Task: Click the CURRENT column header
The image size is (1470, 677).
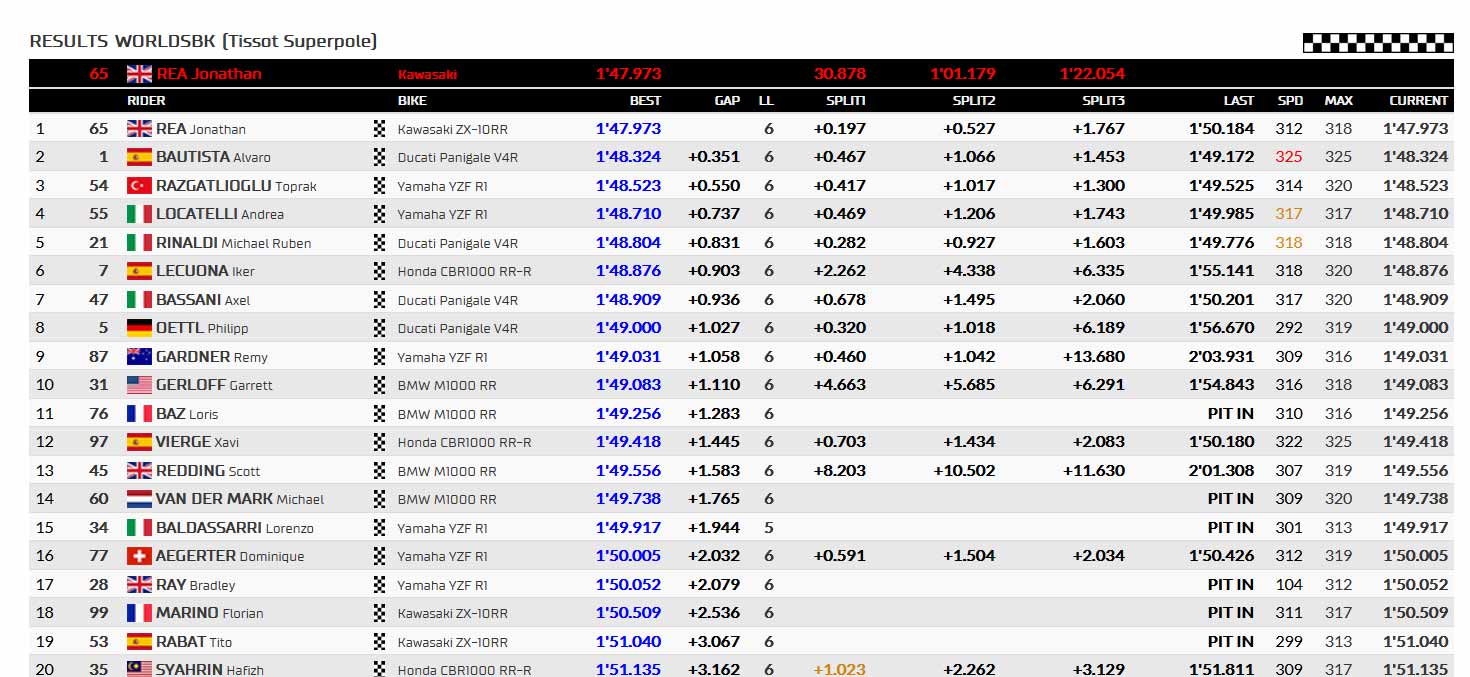Action: point(1418,100)
